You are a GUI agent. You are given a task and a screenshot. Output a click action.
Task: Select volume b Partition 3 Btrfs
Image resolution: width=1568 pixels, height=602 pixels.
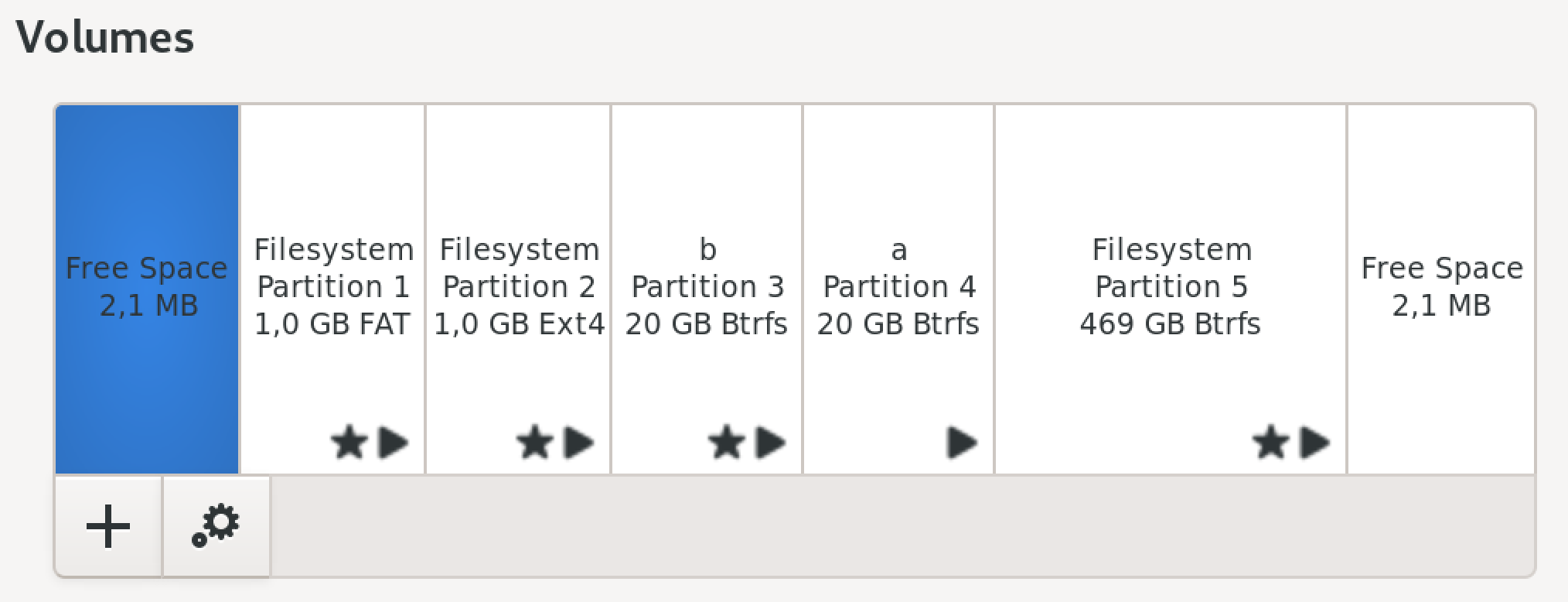pyautogui.click(x=707, y=287)
